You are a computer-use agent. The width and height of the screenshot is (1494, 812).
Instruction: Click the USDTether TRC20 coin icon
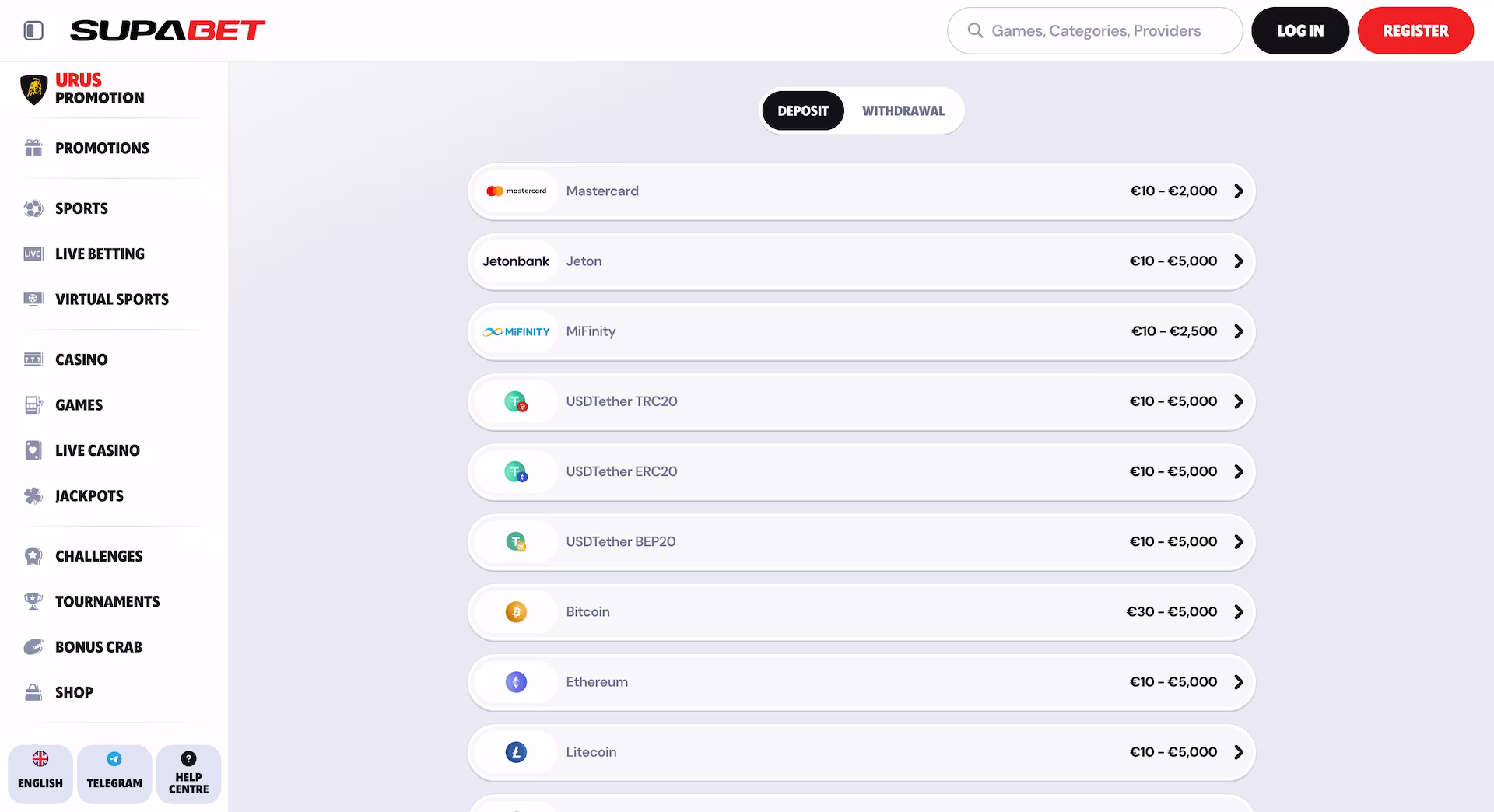click(x=516, y=402)
